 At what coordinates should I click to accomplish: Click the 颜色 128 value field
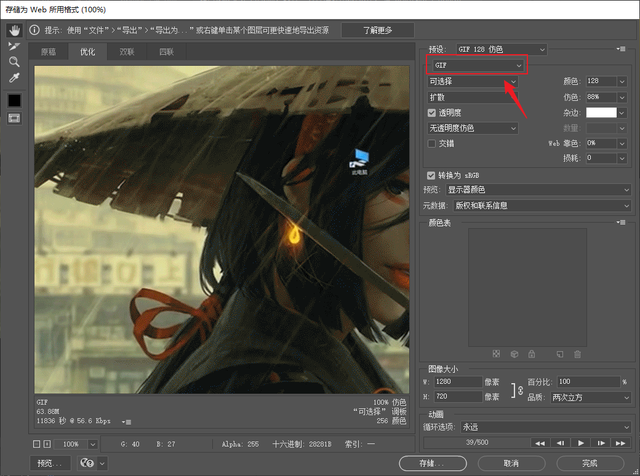tap(601, 81)
